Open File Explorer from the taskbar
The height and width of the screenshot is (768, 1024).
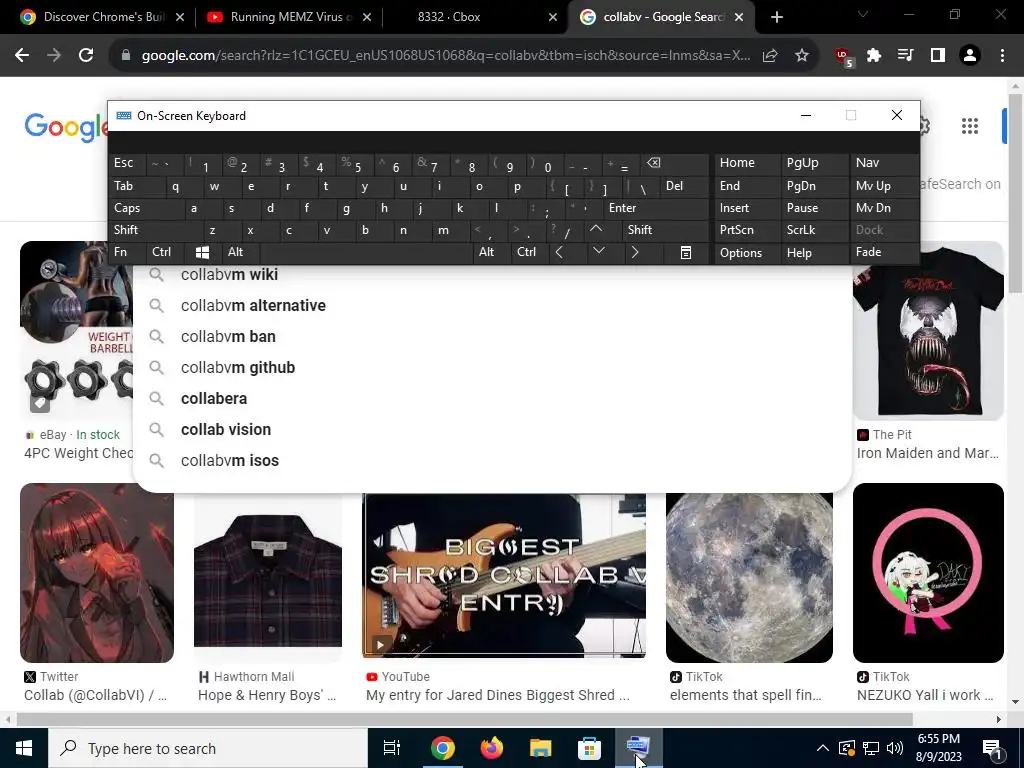pyautogui.click(x=541, y=748)
